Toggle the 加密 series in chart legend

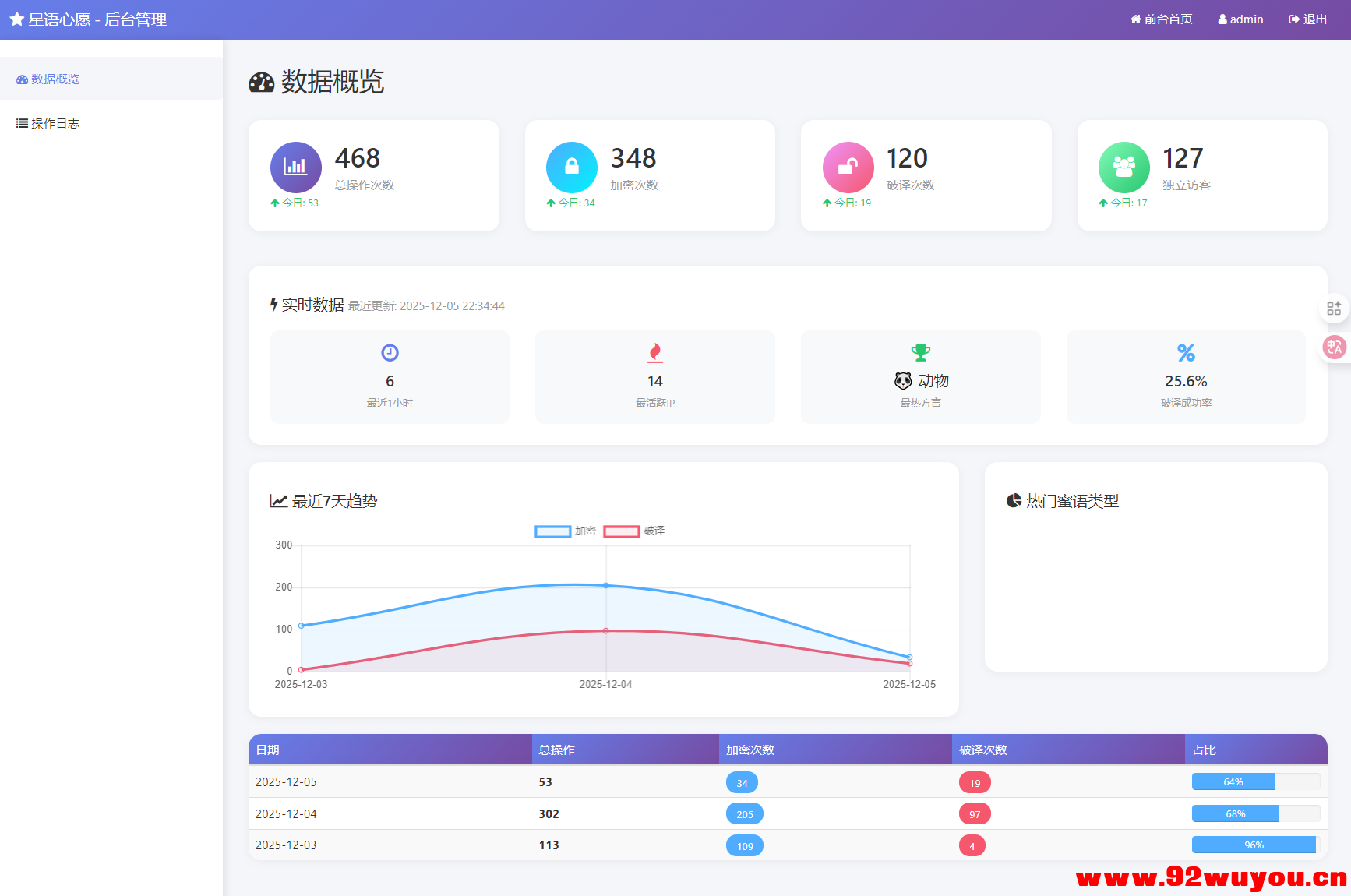click(x=564, y=531)
